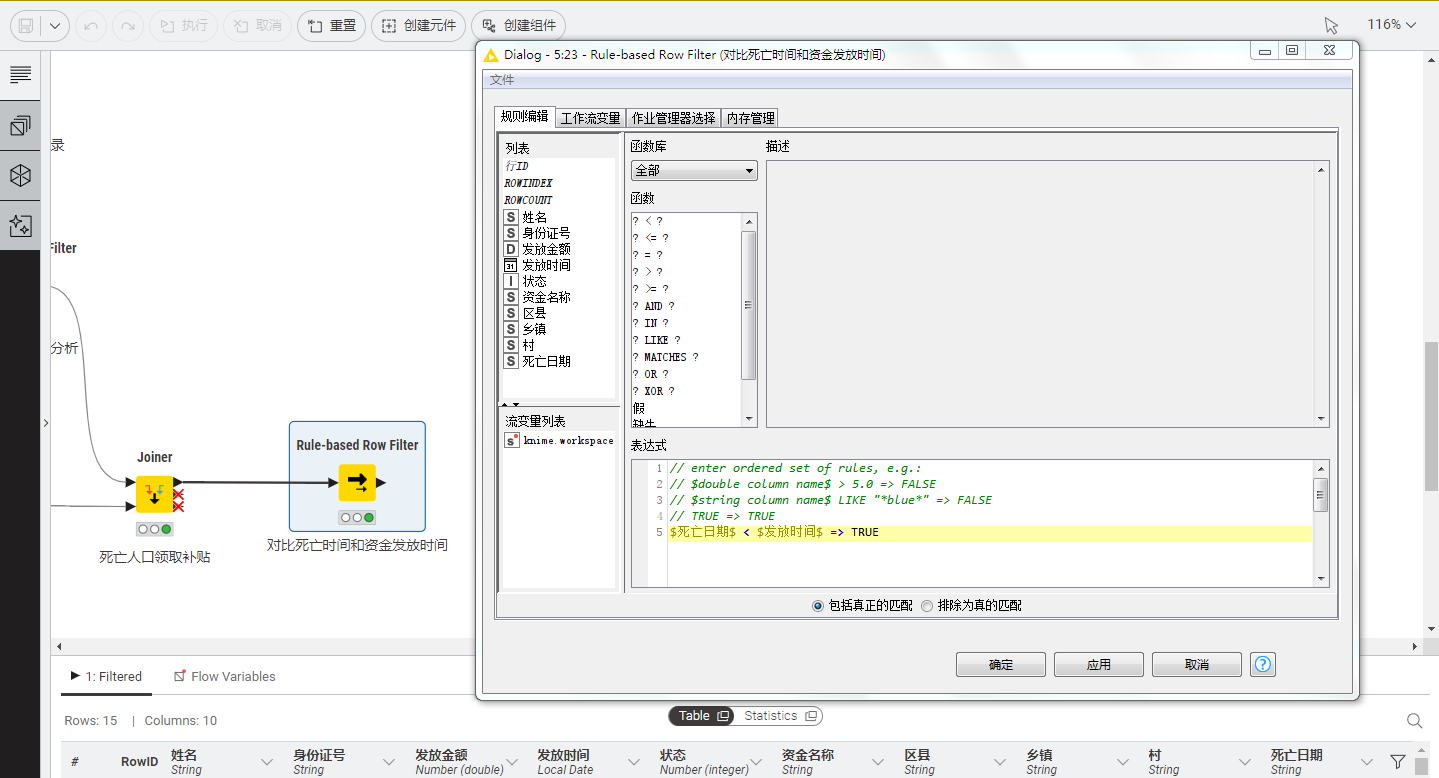The image size is (1439, 778).
Task: Click the table filter funnel icon
Action: pos(1398,762)
